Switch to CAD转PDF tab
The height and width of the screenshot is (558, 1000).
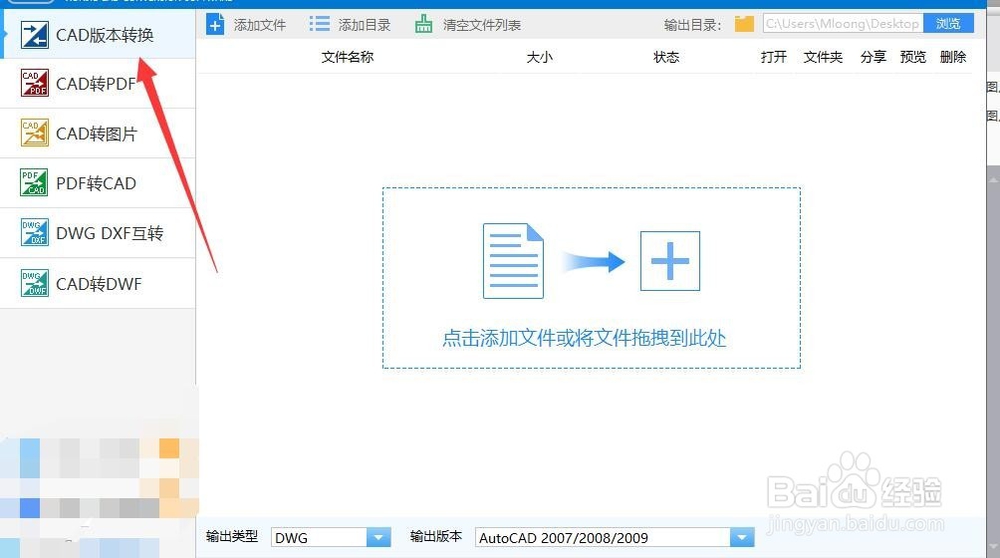click(x=98, y=84)
